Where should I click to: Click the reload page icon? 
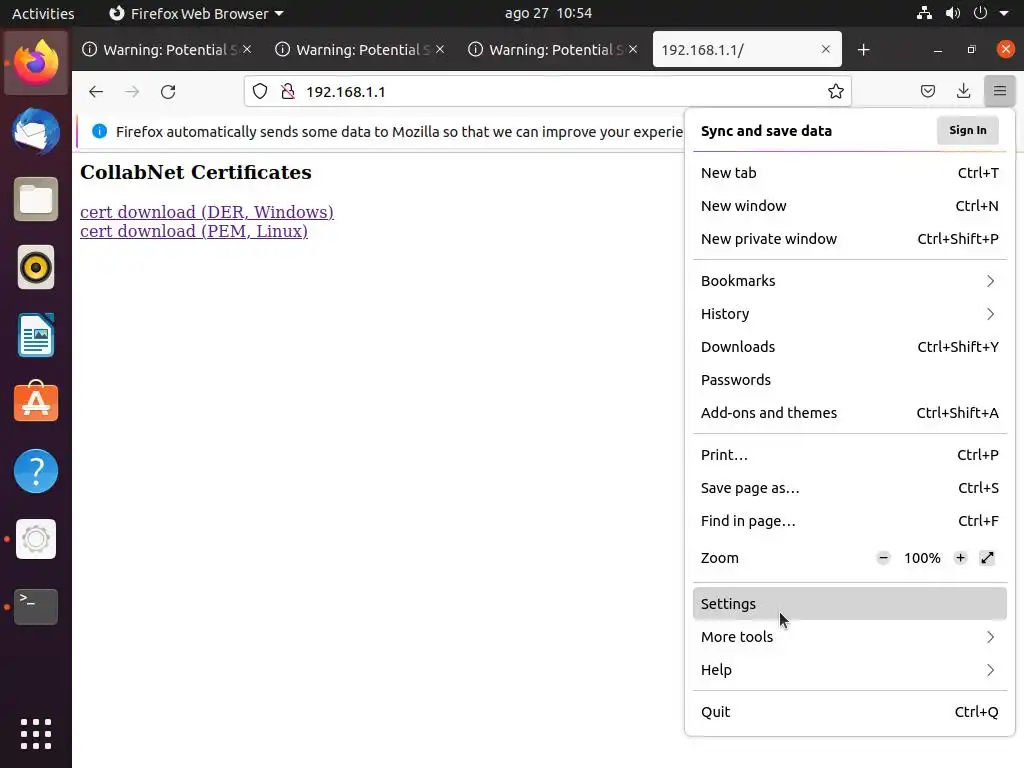(168, 92)
